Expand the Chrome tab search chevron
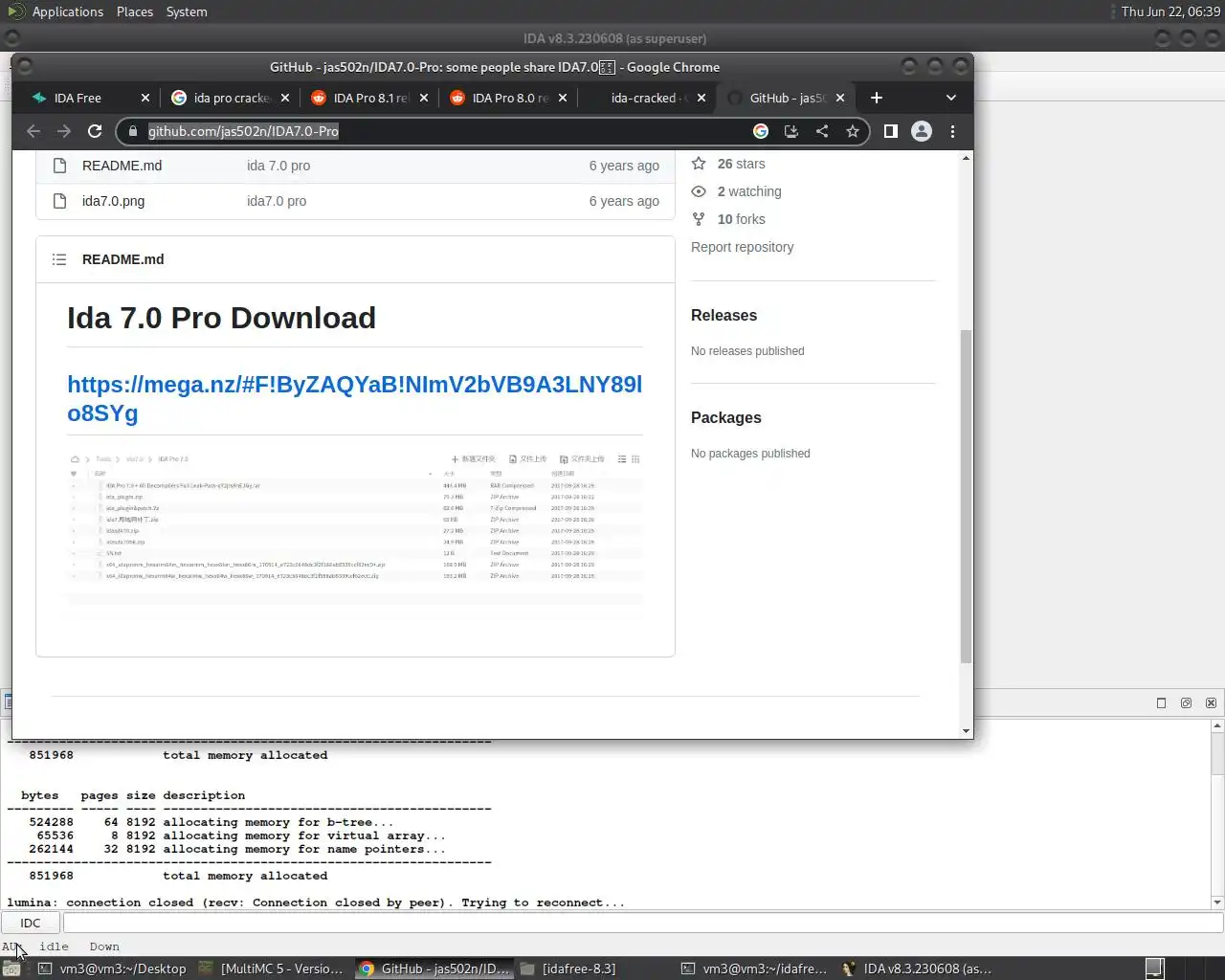1225x980 pixels. (x=950, y=98)
